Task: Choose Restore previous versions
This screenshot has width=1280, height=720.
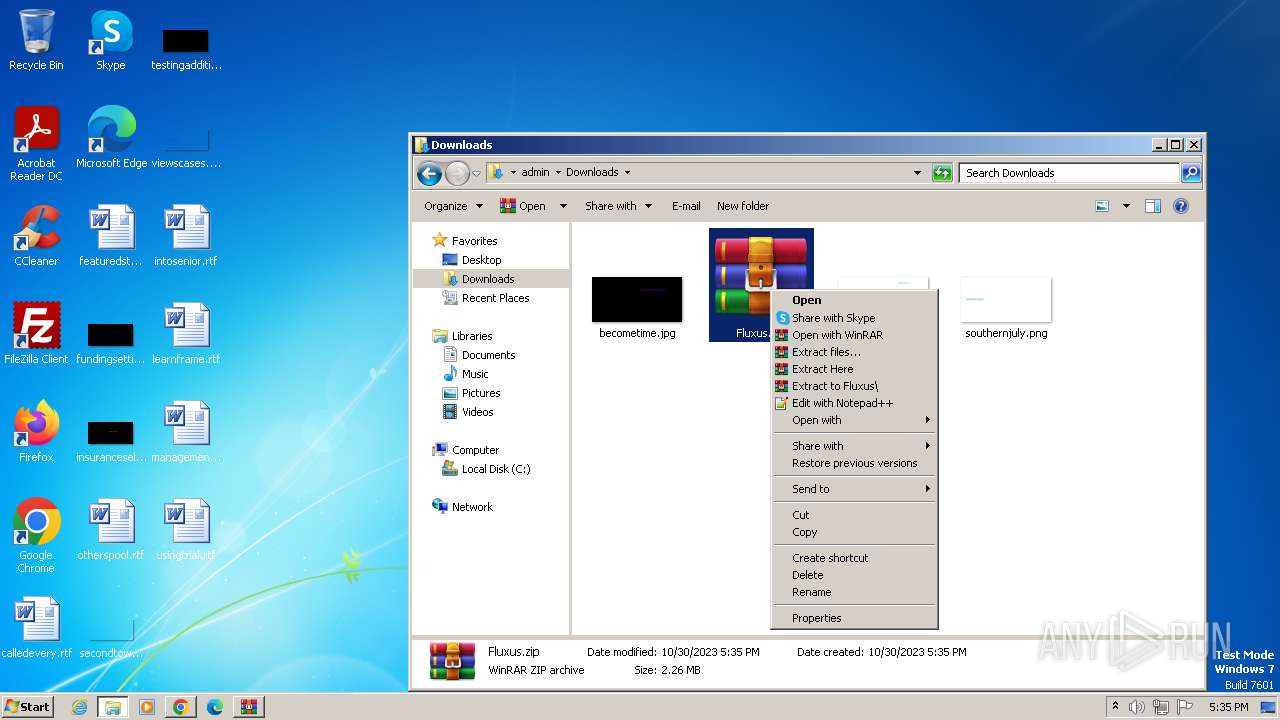Action: (854, 463)
